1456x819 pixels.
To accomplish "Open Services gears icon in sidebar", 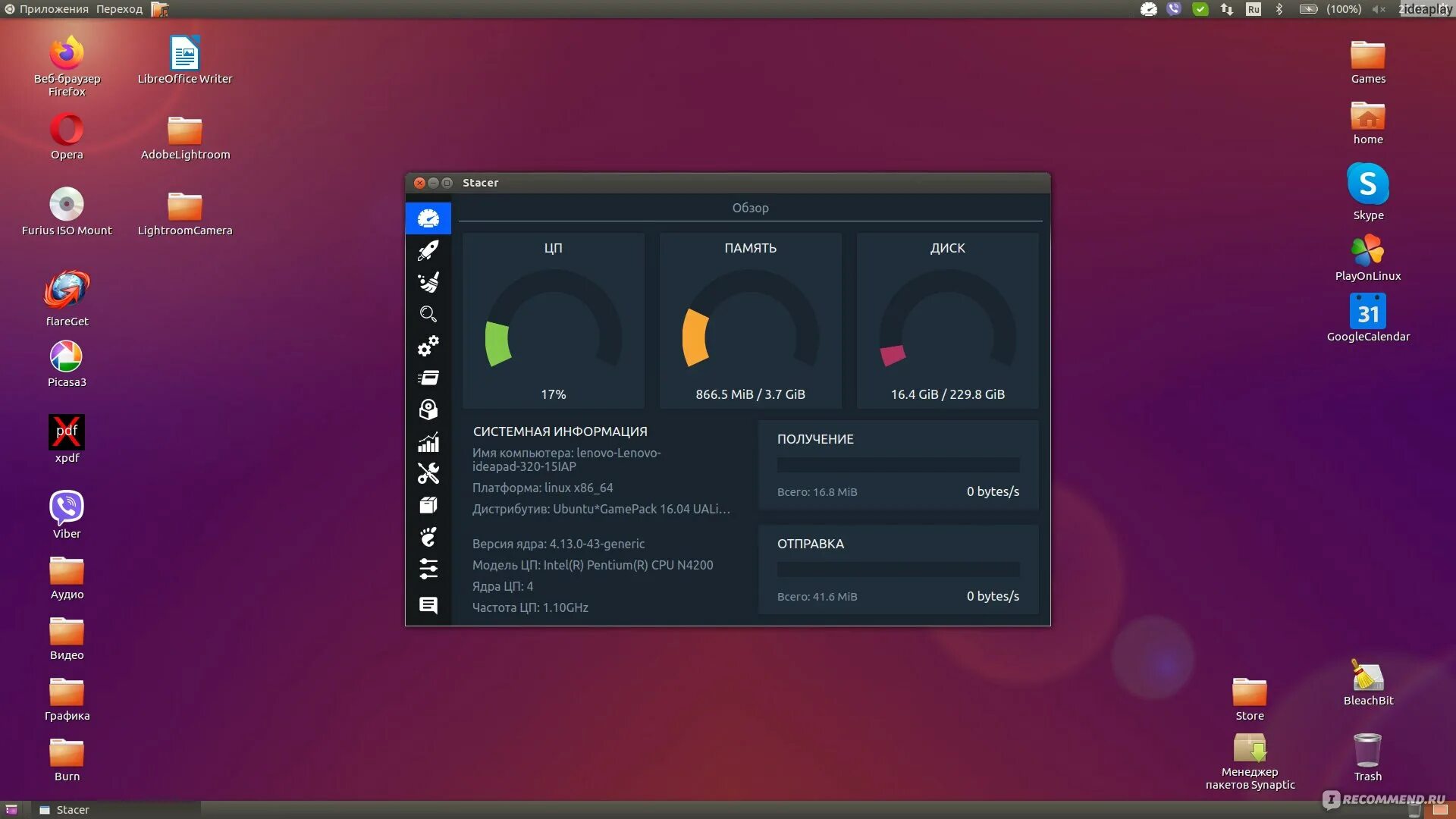I will click(x=428, y=346).
